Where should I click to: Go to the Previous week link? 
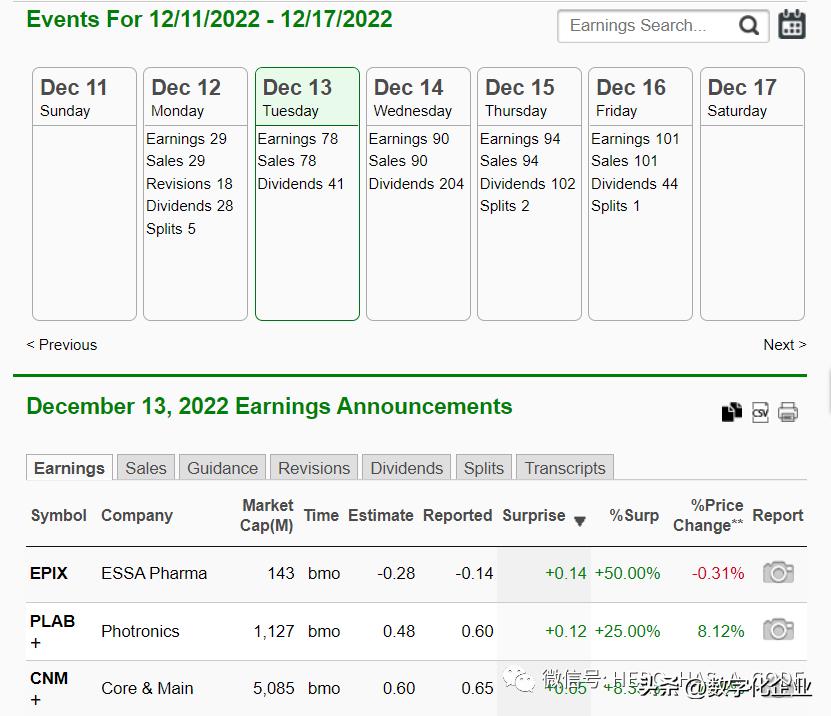62,345
